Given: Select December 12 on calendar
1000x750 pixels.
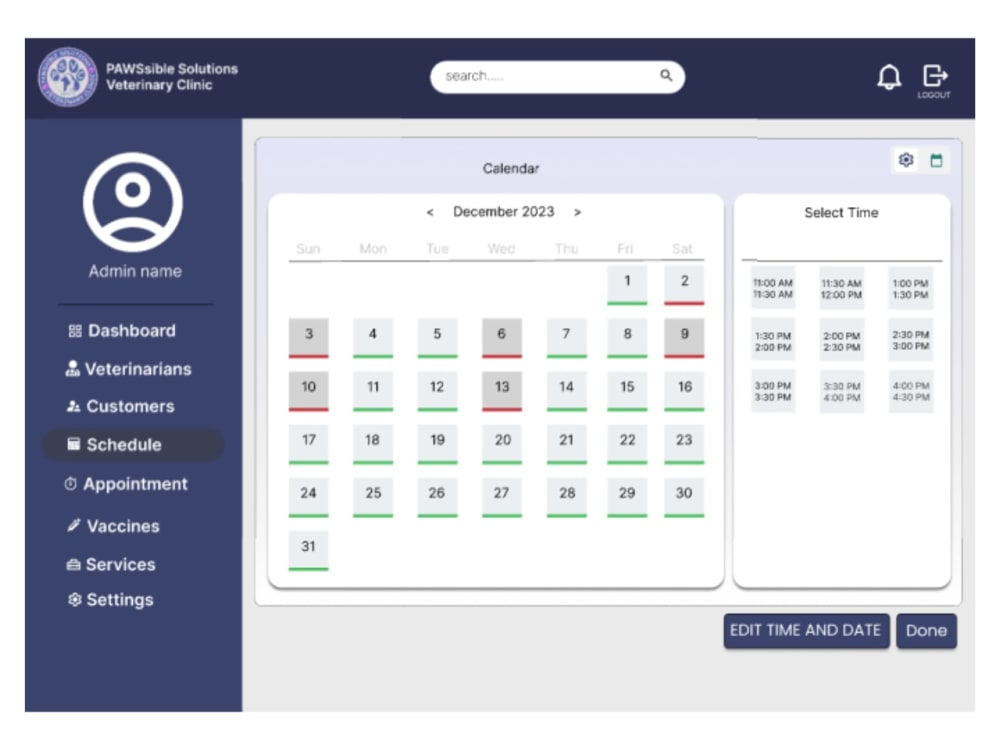Looking at the screenshot, I should click(437, 390).
